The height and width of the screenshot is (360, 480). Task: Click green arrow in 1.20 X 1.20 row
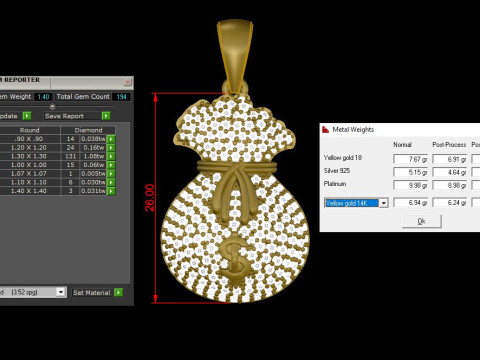[x=111, y=148]
